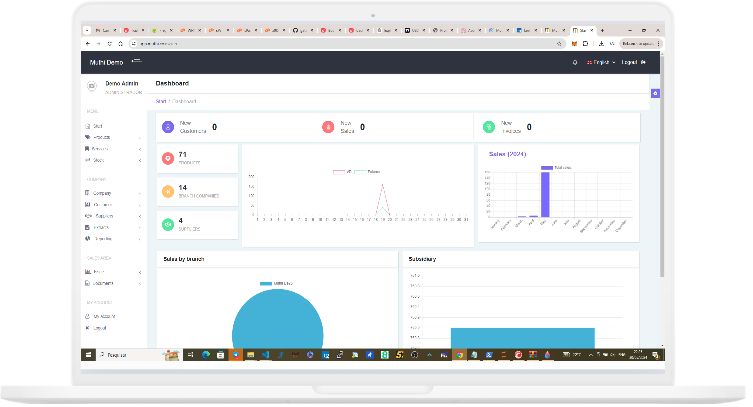This screenshot has width=753, height=407.
Task: Click the green New Invoices circle icon
Action: point(488,127)
